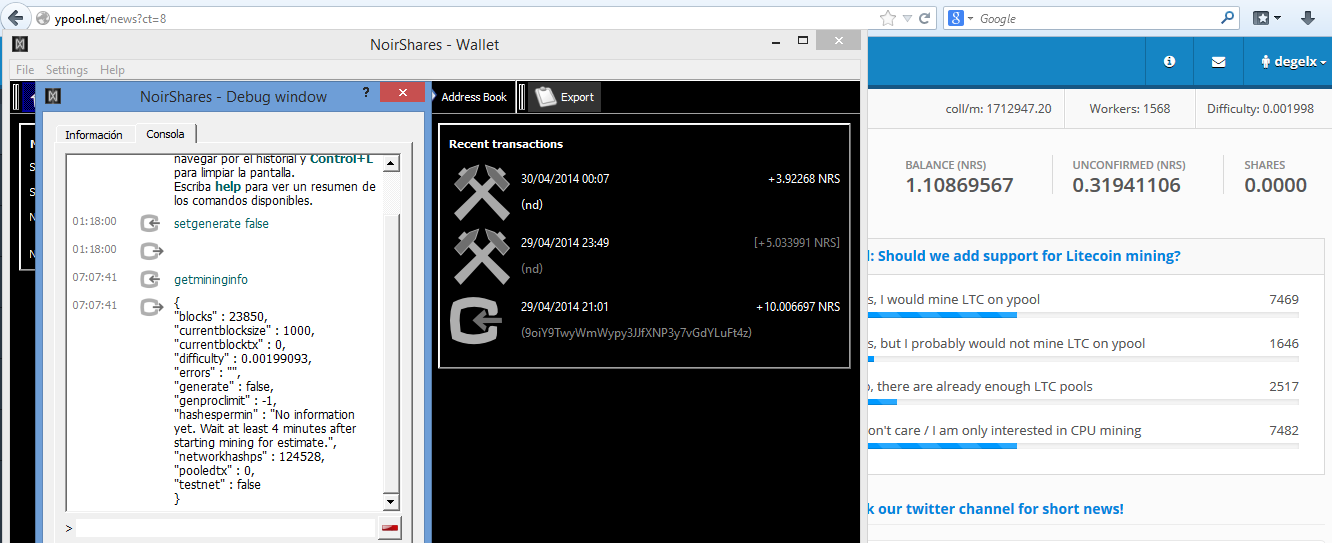This screenshot has height=543, width=1332.
Task: Open the downloads arrow icon
Action: click(1308, 18)
